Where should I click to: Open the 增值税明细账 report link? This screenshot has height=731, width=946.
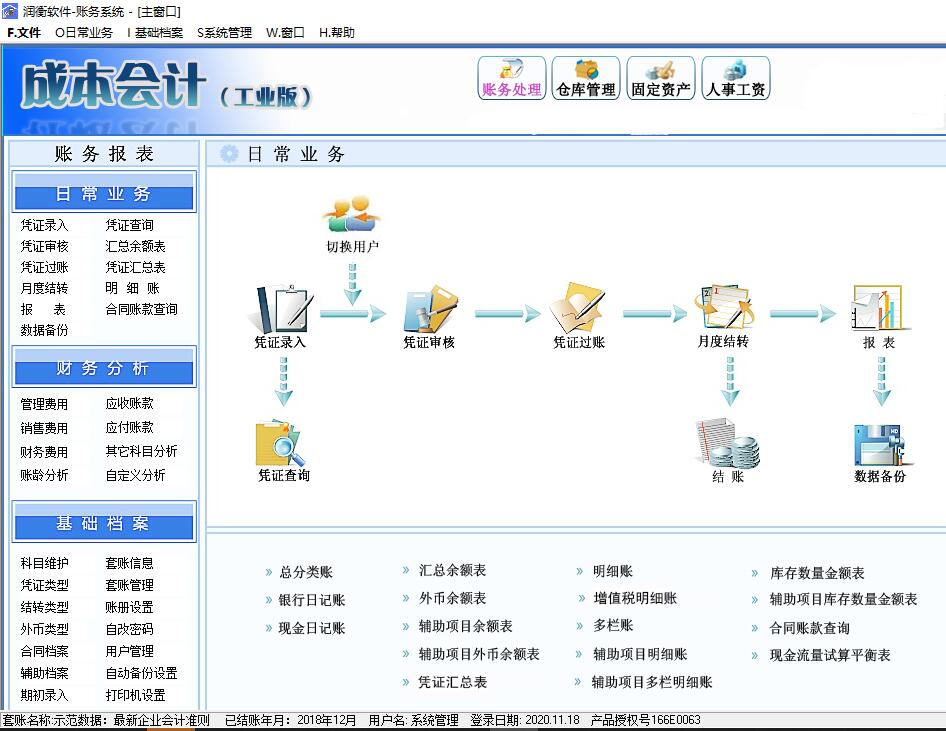tap(635, 598)
